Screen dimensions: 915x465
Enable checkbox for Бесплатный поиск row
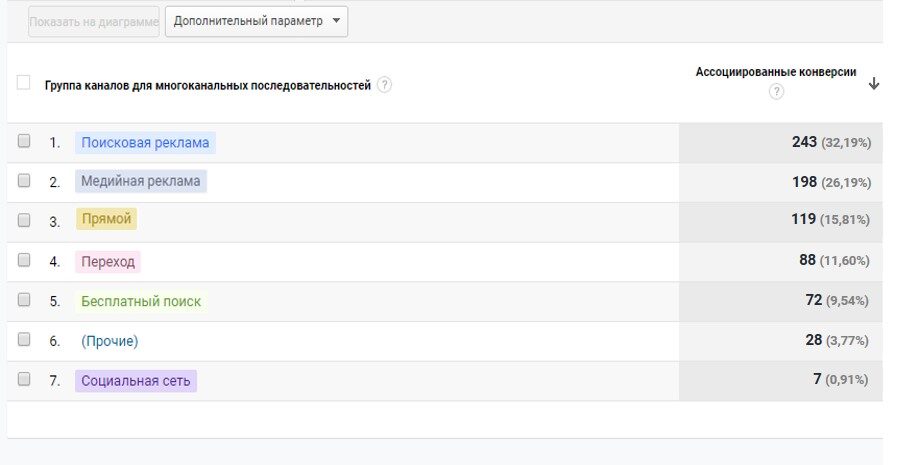click(24, 300)
